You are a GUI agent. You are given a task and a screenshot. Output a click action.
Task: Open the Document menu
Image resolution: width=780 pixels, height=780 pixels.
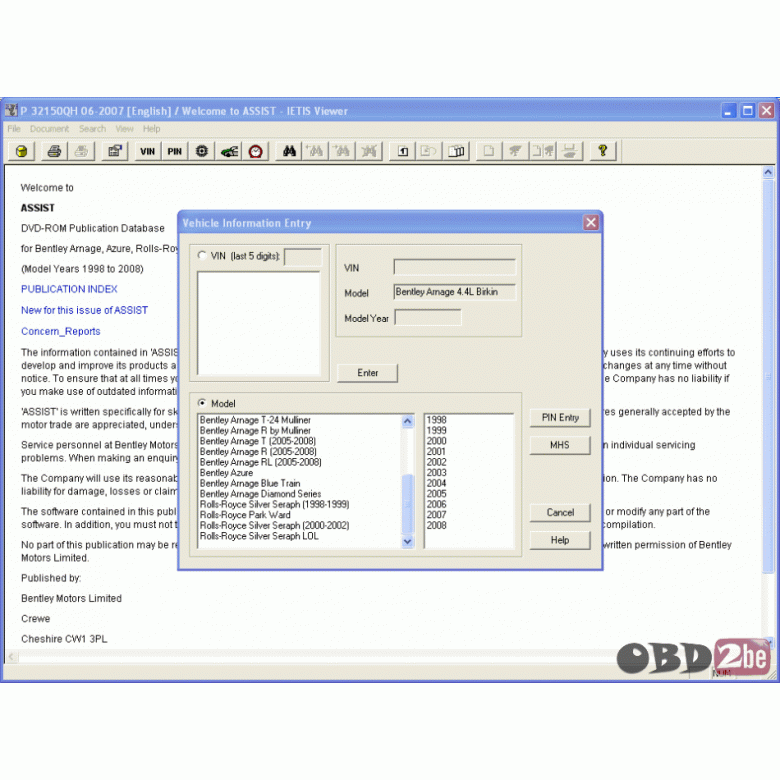[x=49, y=129]
